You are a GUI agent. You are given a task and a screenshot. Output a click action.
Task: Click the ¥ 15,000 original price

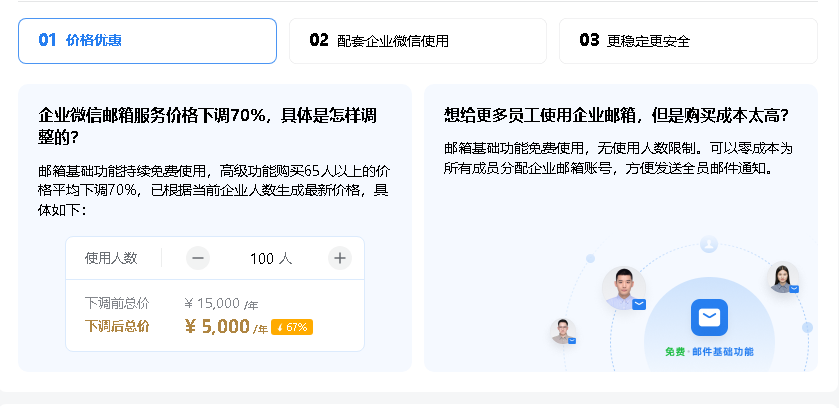pyautogui.click(x=212, y=303)
